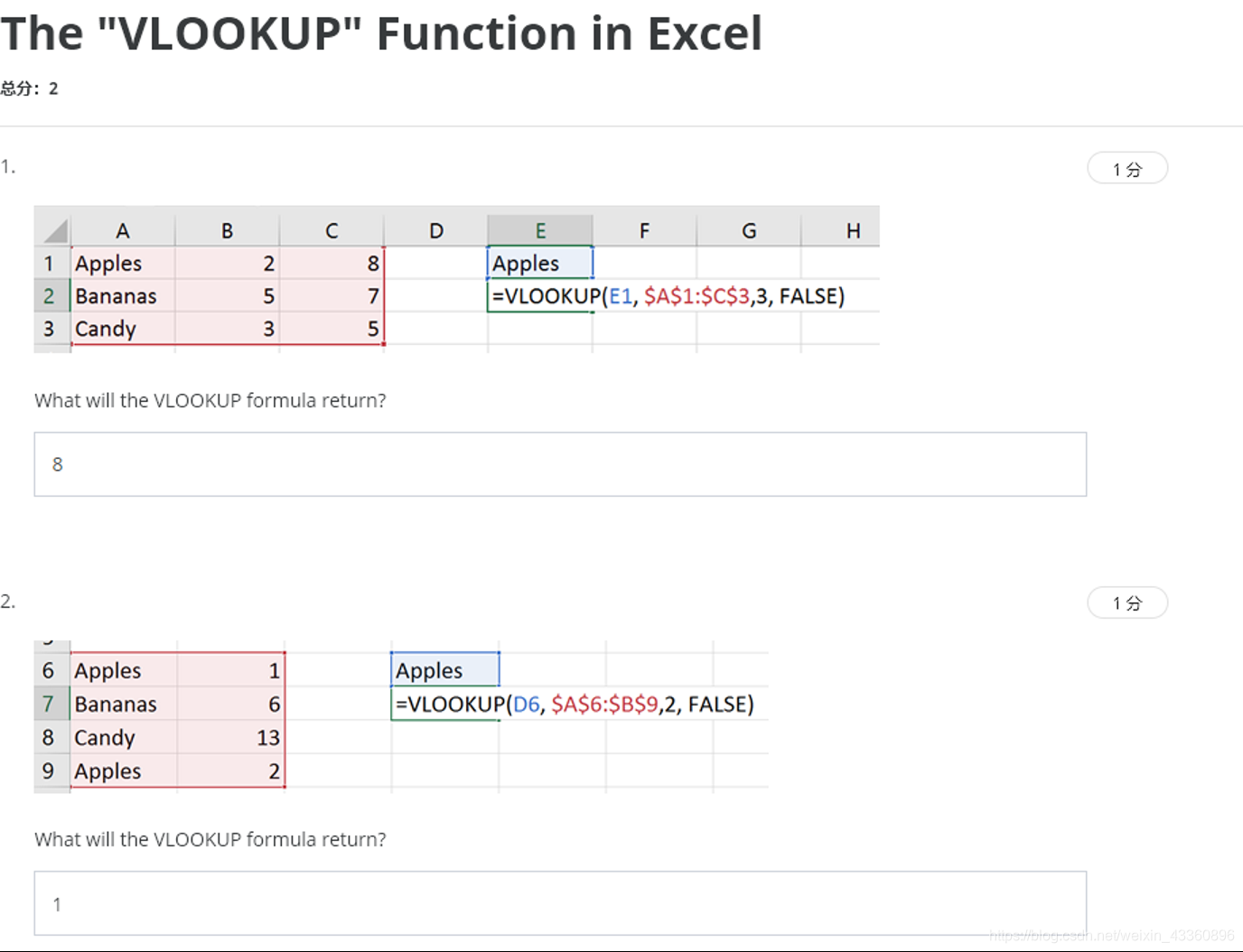Viewport: 1243px width, 952px height.
Task: Click cell A2 containing Bananas in first table
Action: coord(123,296)
